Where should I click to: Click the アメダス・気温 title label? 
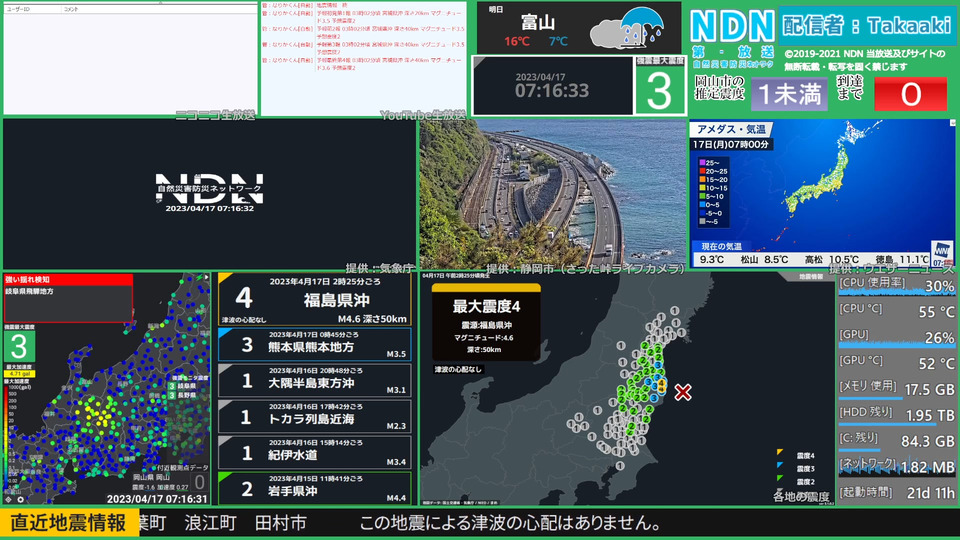point(732,129)
